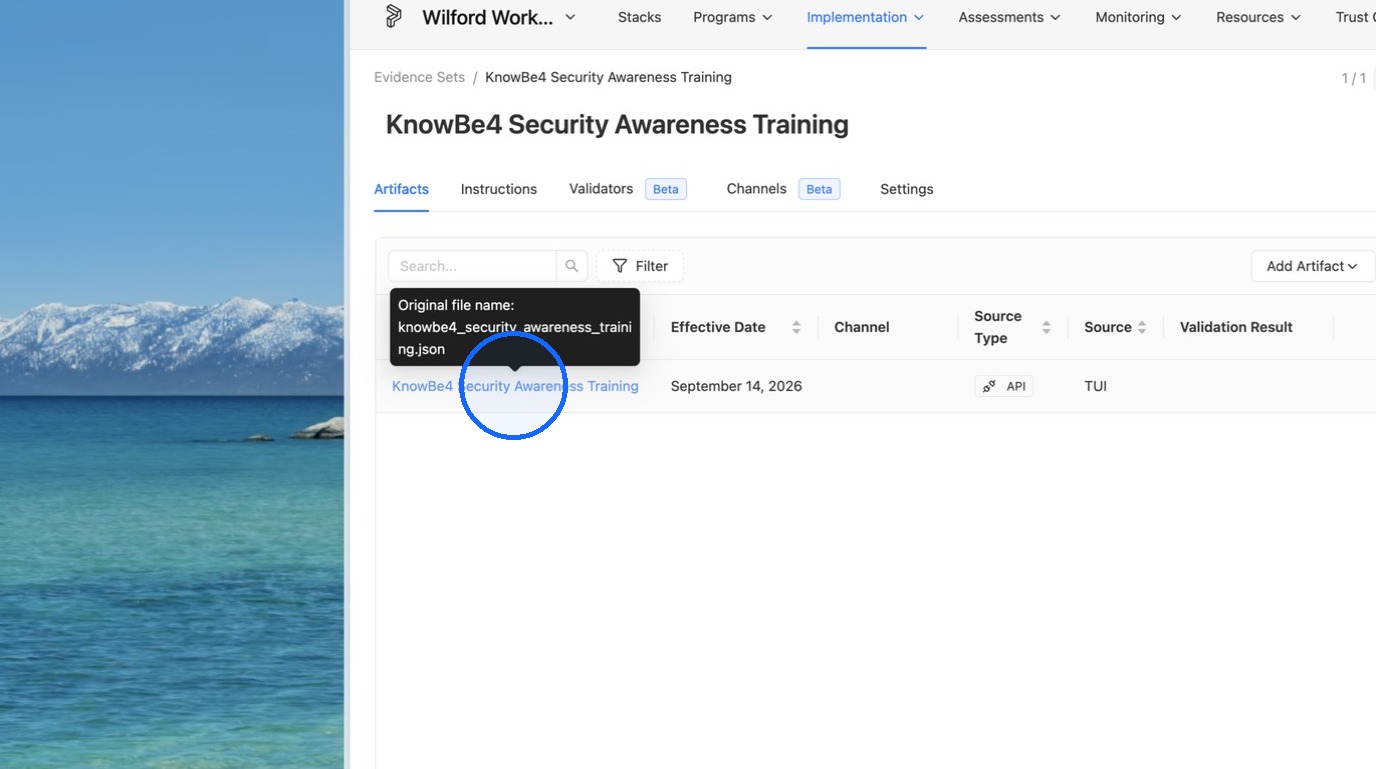Click the sort arrows beside Source

pyautogui.click(x=1142, y=327)
